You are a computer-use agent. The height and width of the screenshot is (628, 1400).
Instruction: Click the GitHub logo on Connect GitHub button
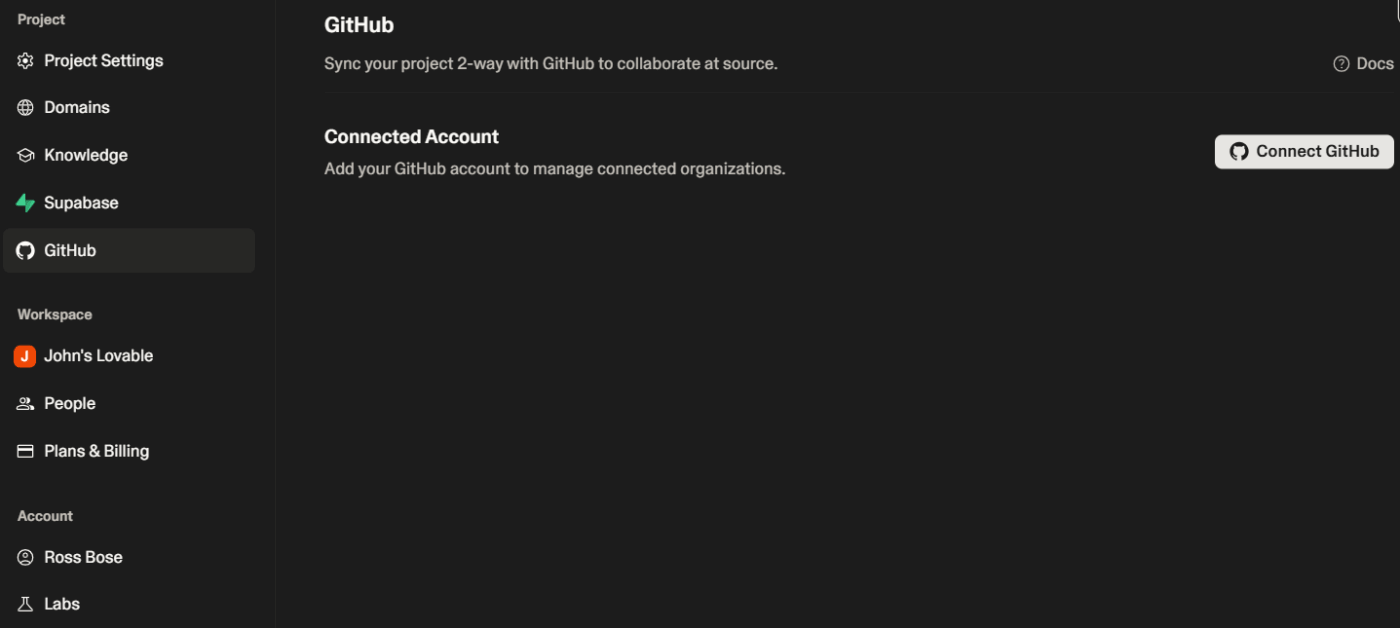pos(1239,151)
